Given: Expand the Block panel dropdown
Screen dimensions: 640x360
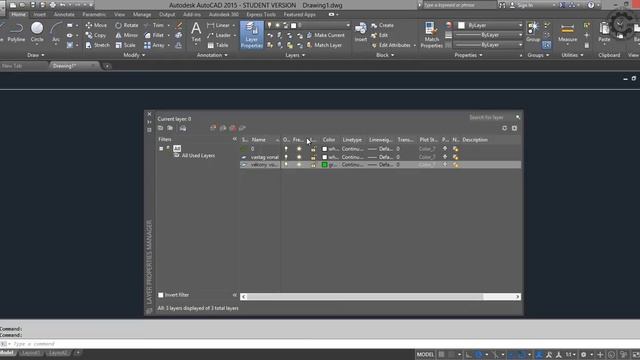Looking at the screenshot, I should pyautogui.click(x=385, y=55).
